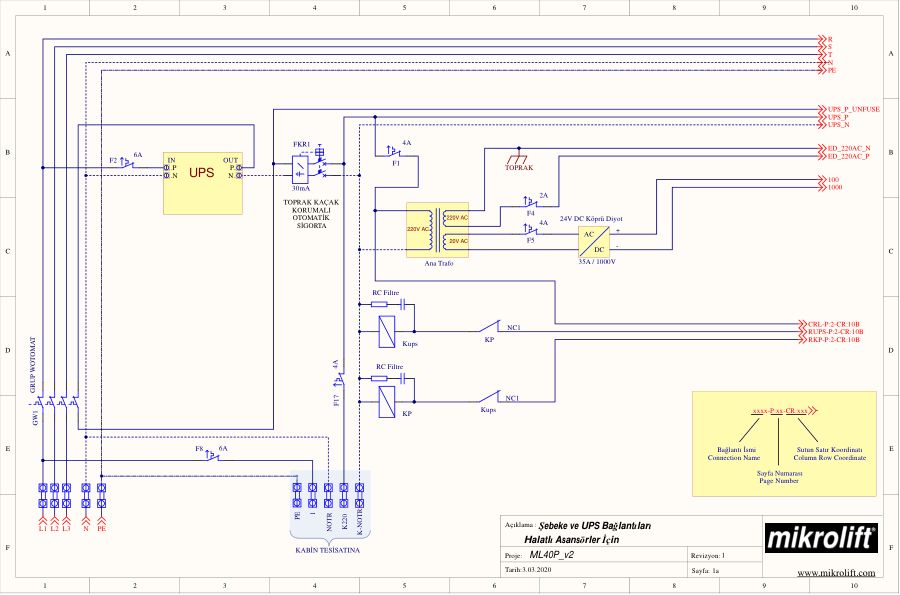Click the UPS_P_UNFUSE connection label

tap(854, 109)
